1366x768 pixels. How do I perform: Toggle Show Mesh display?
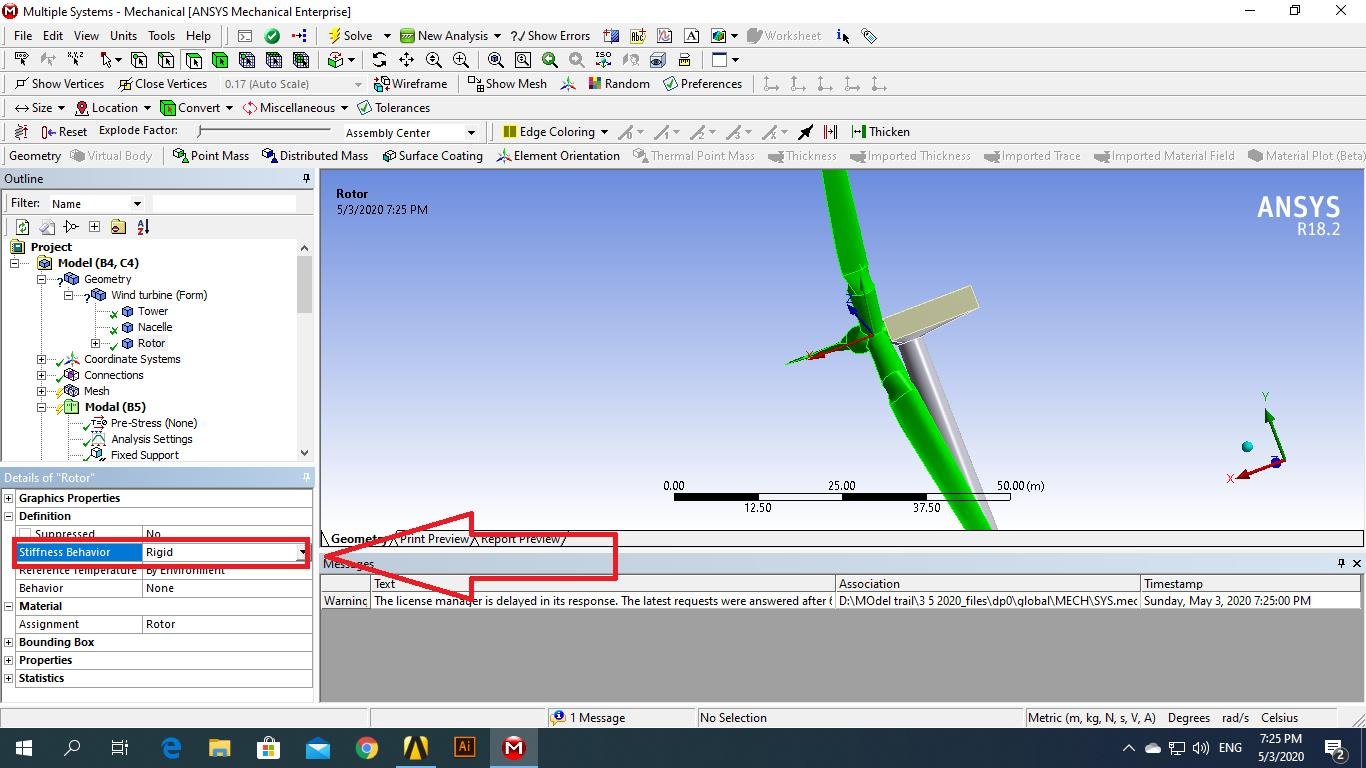tap(507, 84)
